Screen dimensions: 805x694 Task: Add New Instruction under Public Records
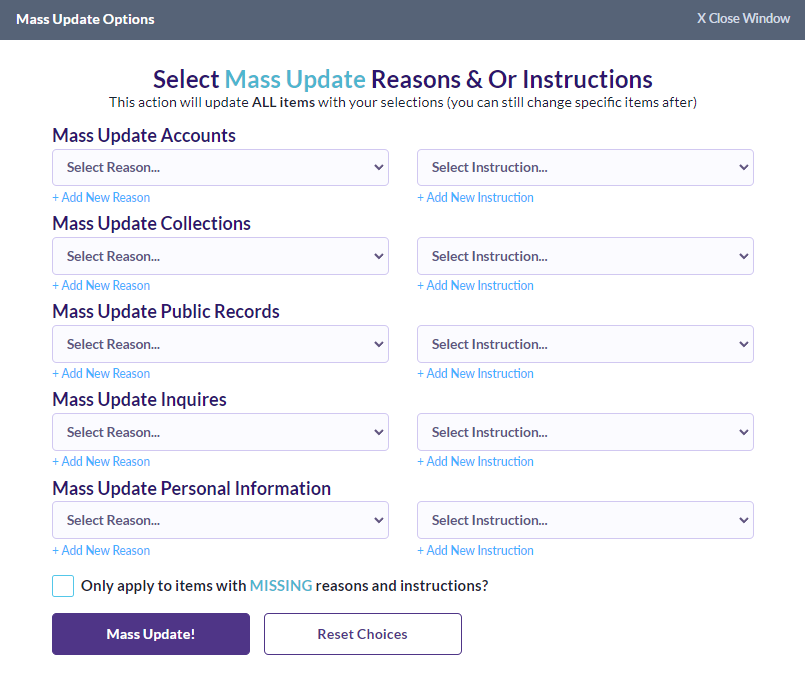(475, 374)
